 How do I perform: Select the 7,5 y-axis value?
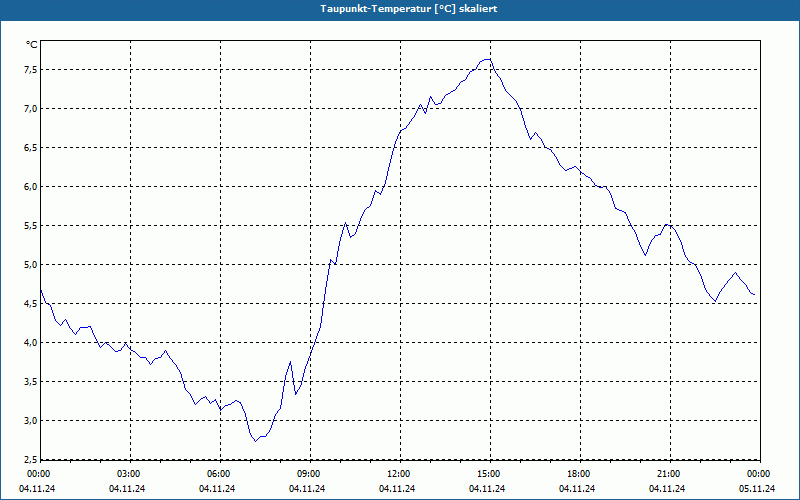pos(31,69)
